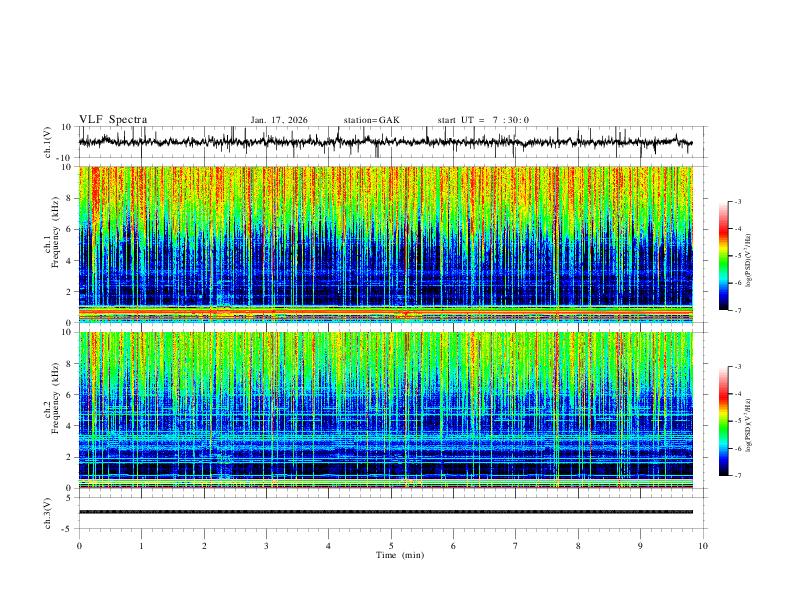
Task: Click the "VLF Spectra" plot title
Action: point(113,120)
